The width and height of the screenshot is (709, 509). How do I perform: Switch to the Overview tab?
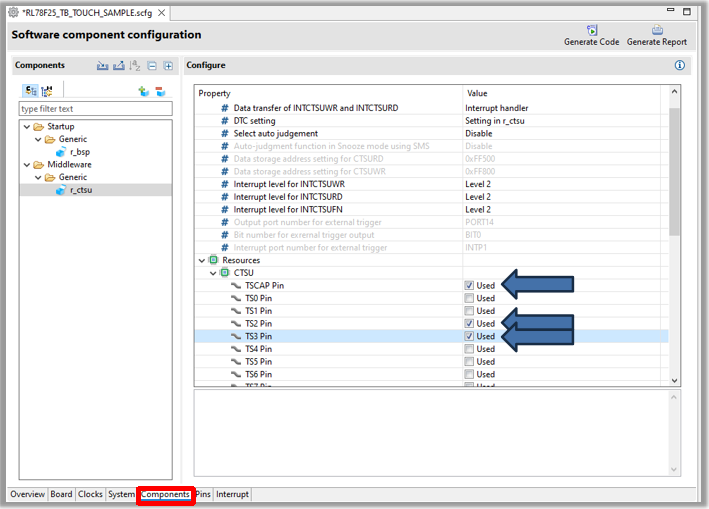27,494
